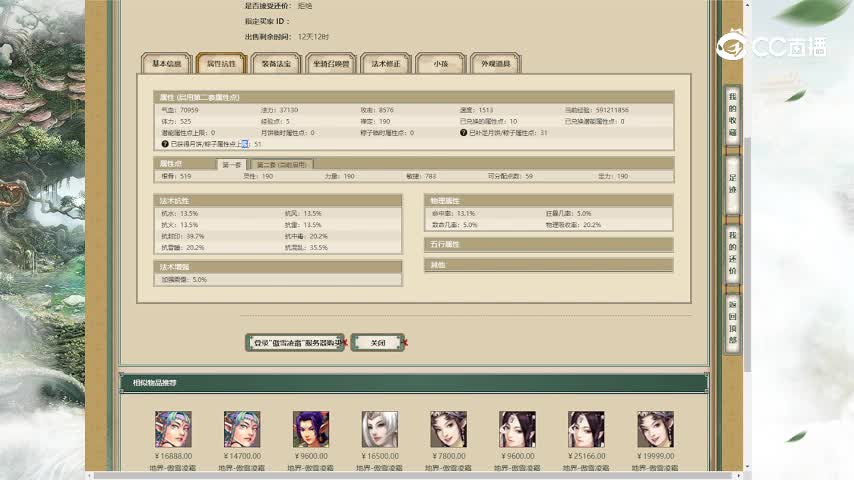
Task: Expand the 其他 section header
Action: [x=548, y=265]
